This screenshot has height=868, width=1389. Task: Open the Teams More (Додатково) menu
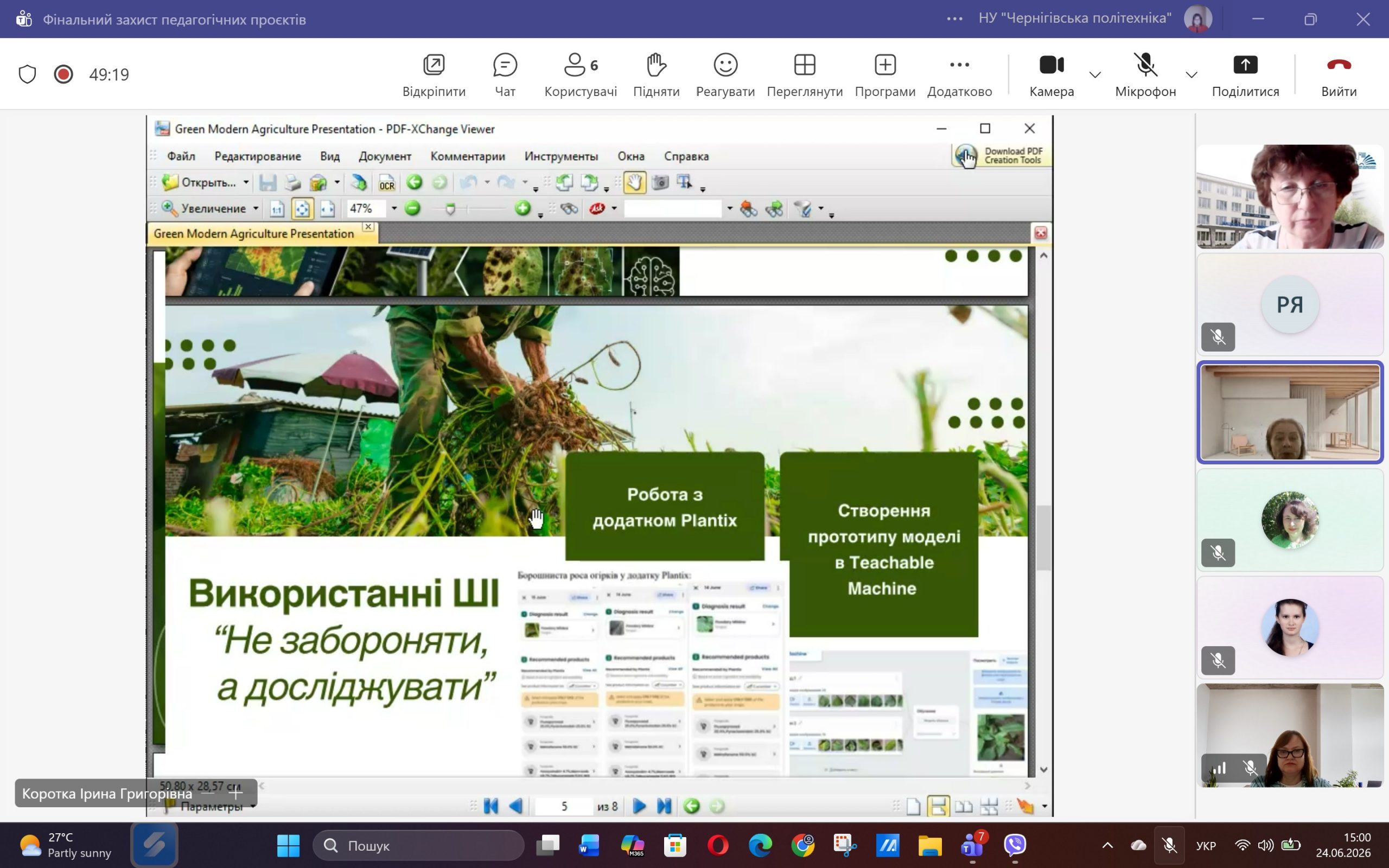[960, 75]
